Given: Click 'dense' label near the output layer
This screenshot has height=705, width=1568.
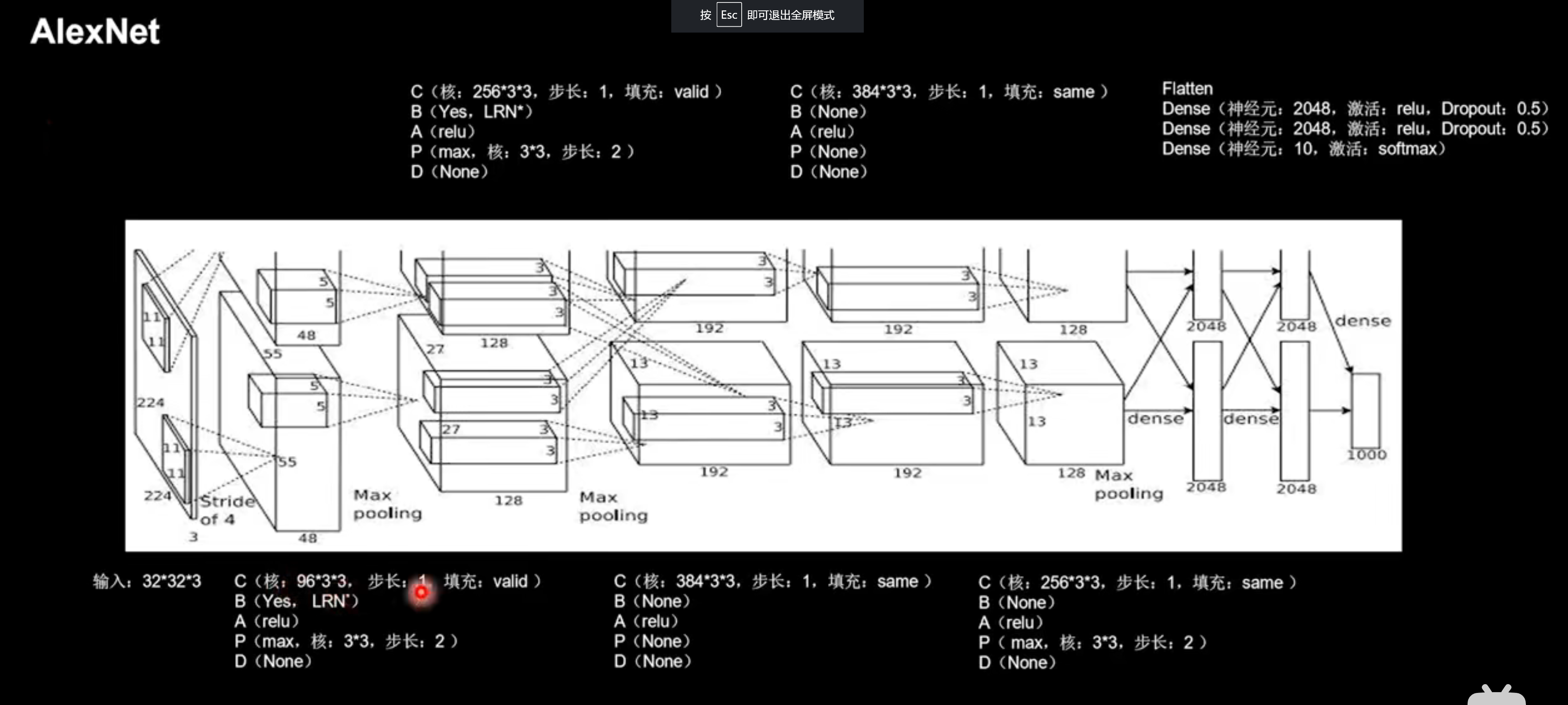Looking at the screenshot, I should click(x=1362, y=321).
